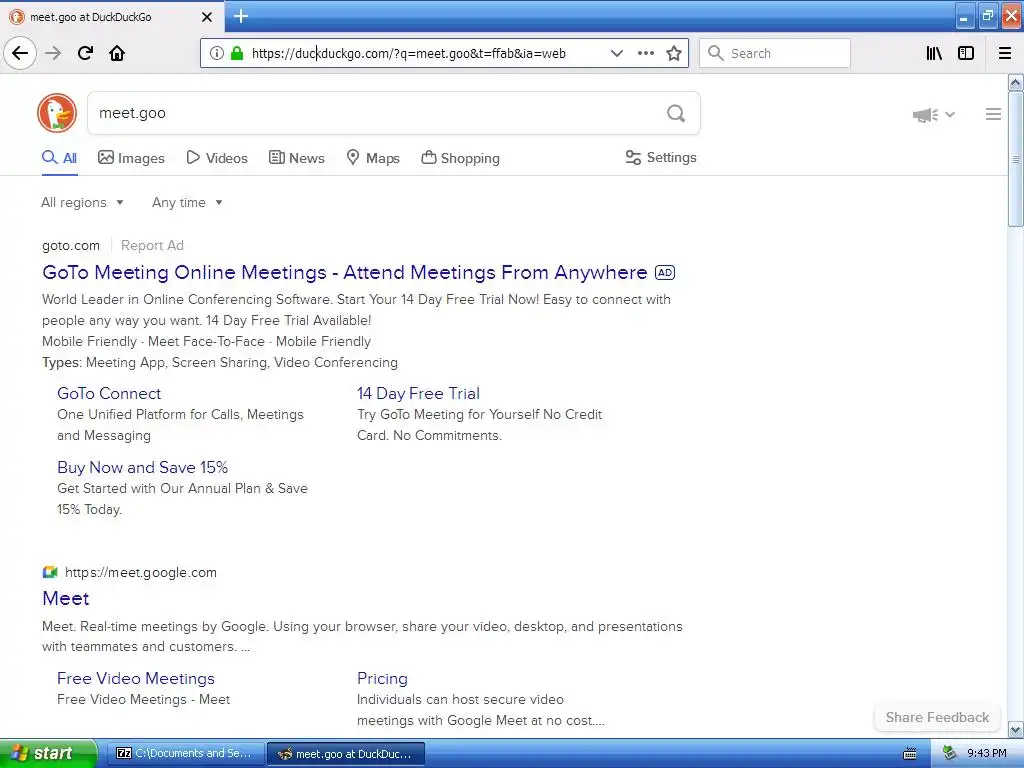The height and width of the screenshot is (768, 1024).
Task: Open the Any time filter dropdown
Action: [x=187, y=202]
